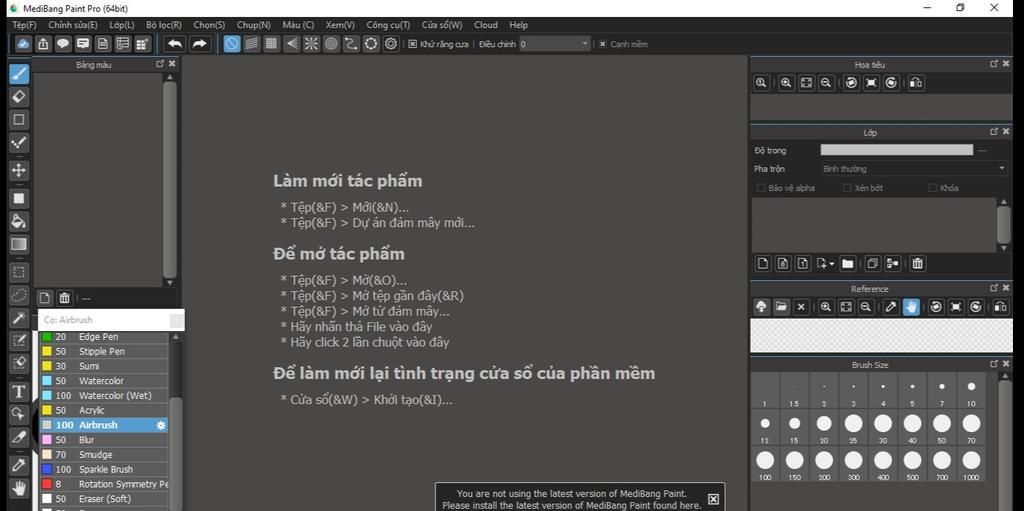
Task: Open snap settings gear icon
Action: [x=391, y=44]
